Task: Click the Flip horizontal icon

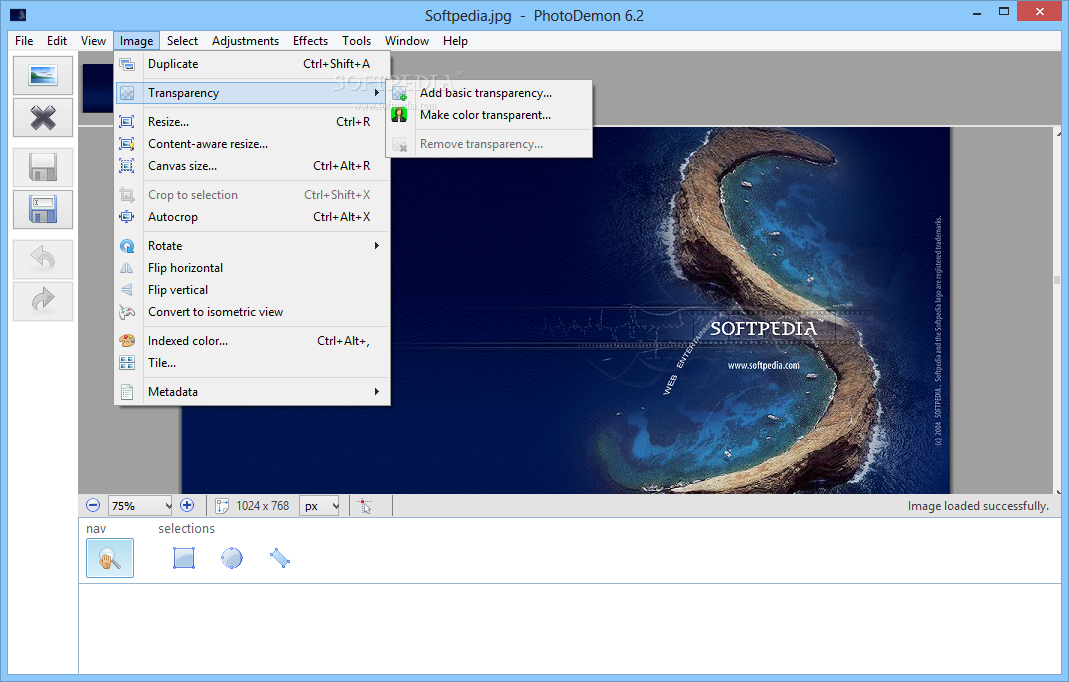Action: [x=127, y=268]
